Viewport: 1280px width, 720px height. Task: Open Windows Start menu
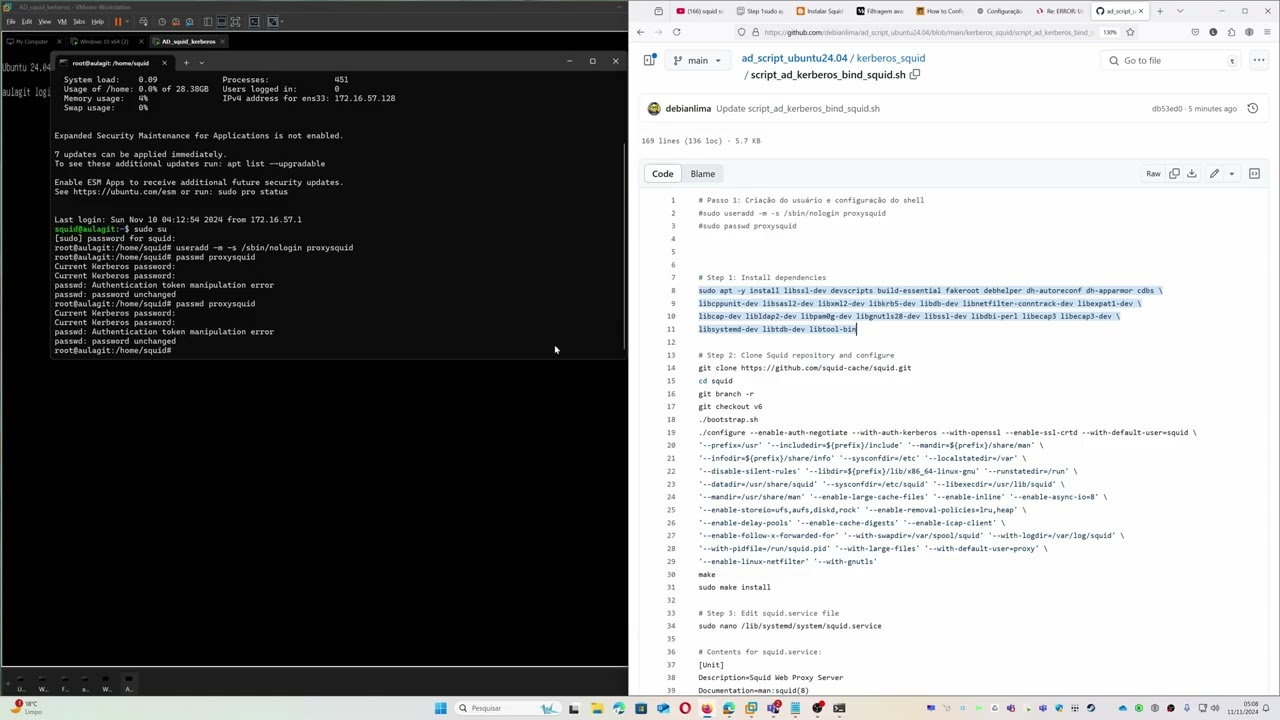coord(440,708)
